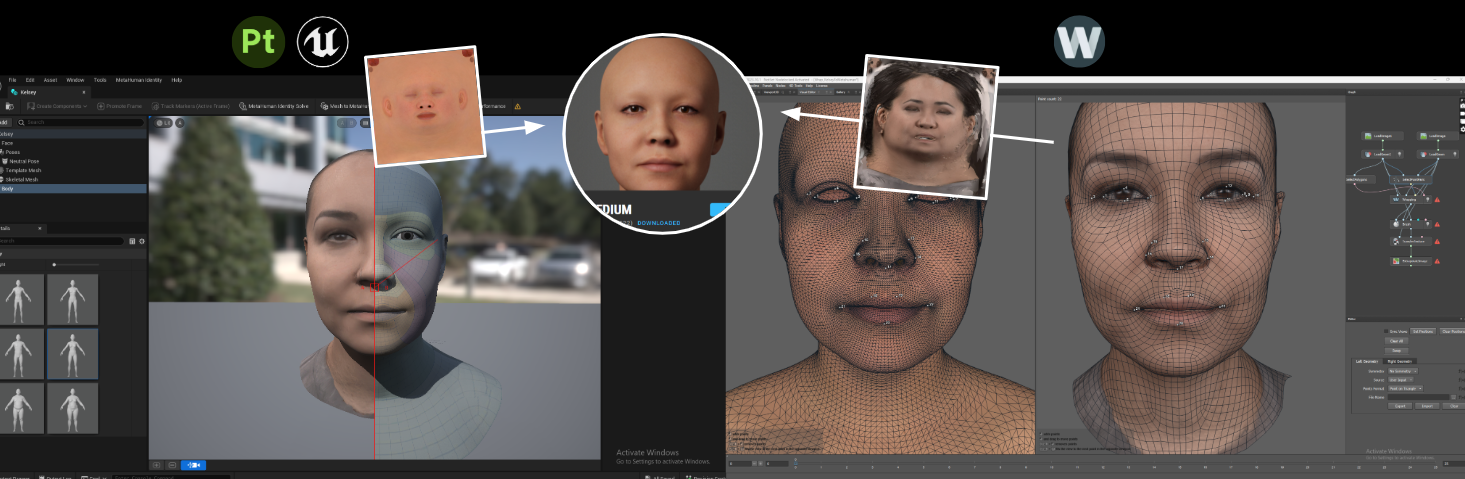Click the Mesh to MetaHuman button
The width and height of the screenshot is (1465, 479).
[x=345, y=106]
